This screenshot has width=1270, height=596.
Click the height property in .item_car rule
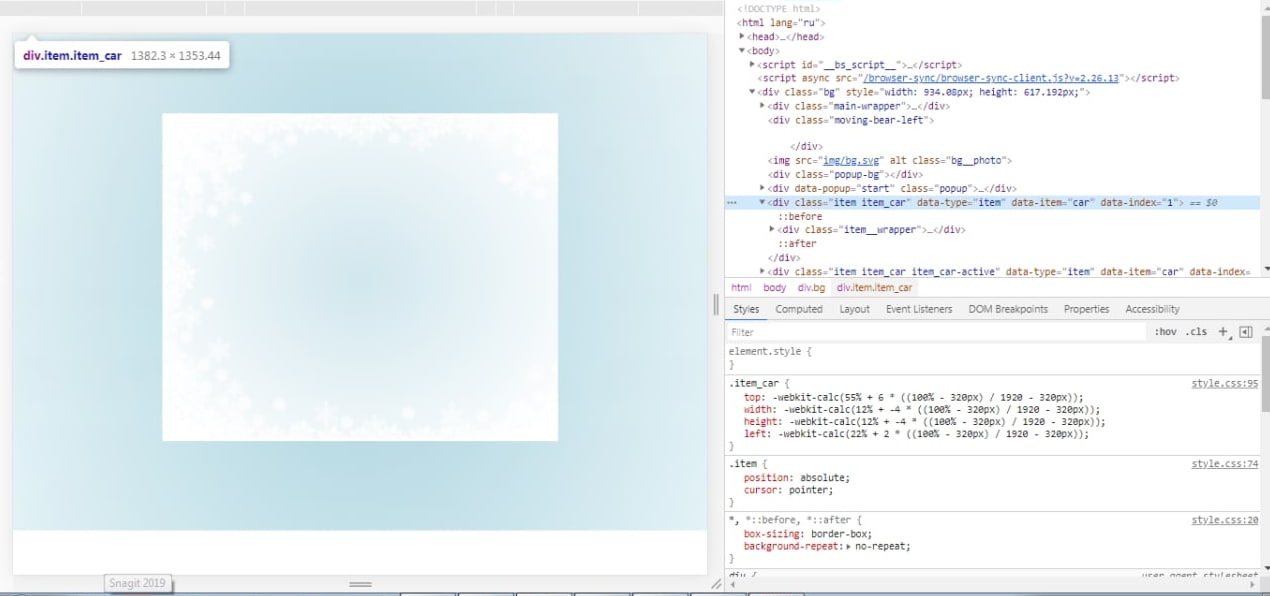925,423
